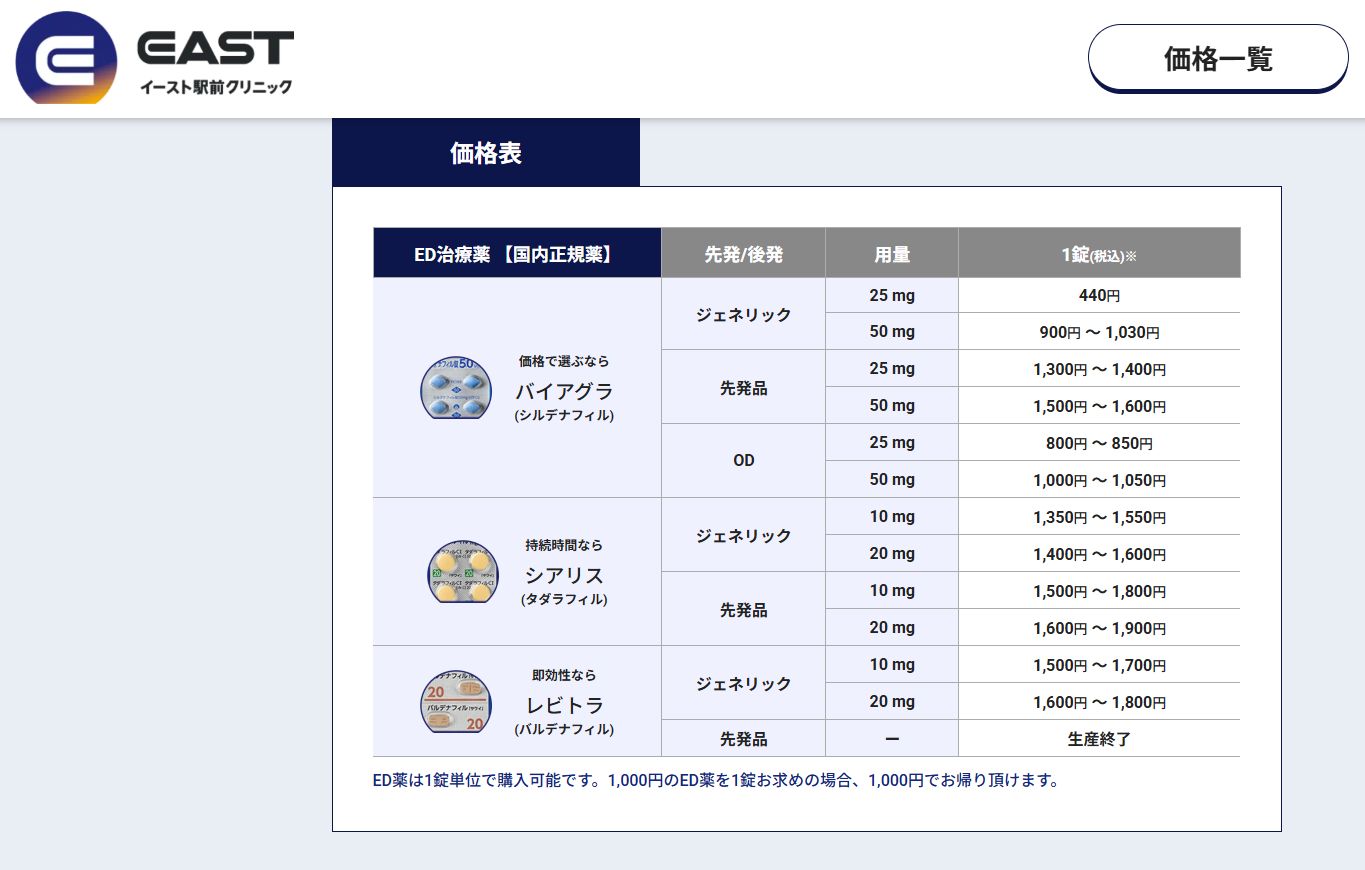Click the 生産終了 cell for レビトラ 先発品
1365x870 pixels.
point(1098,738)
